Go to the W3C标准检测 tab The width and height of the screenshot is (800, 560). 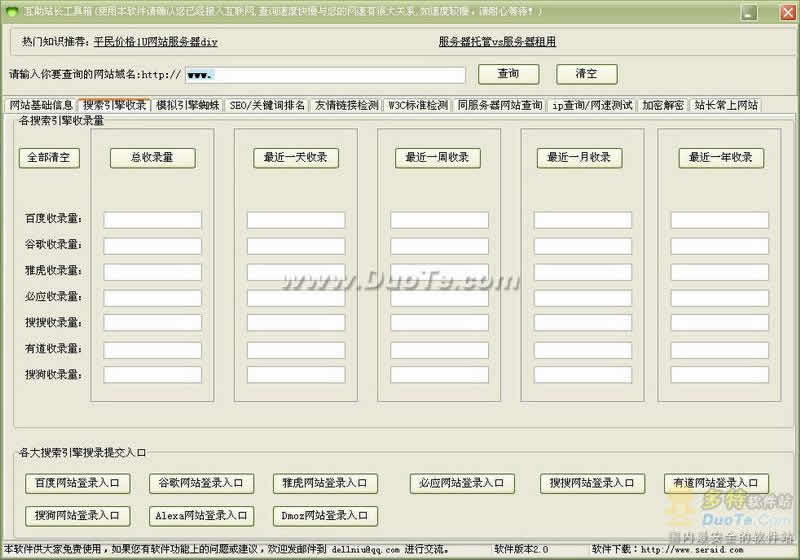pos(419,105)
